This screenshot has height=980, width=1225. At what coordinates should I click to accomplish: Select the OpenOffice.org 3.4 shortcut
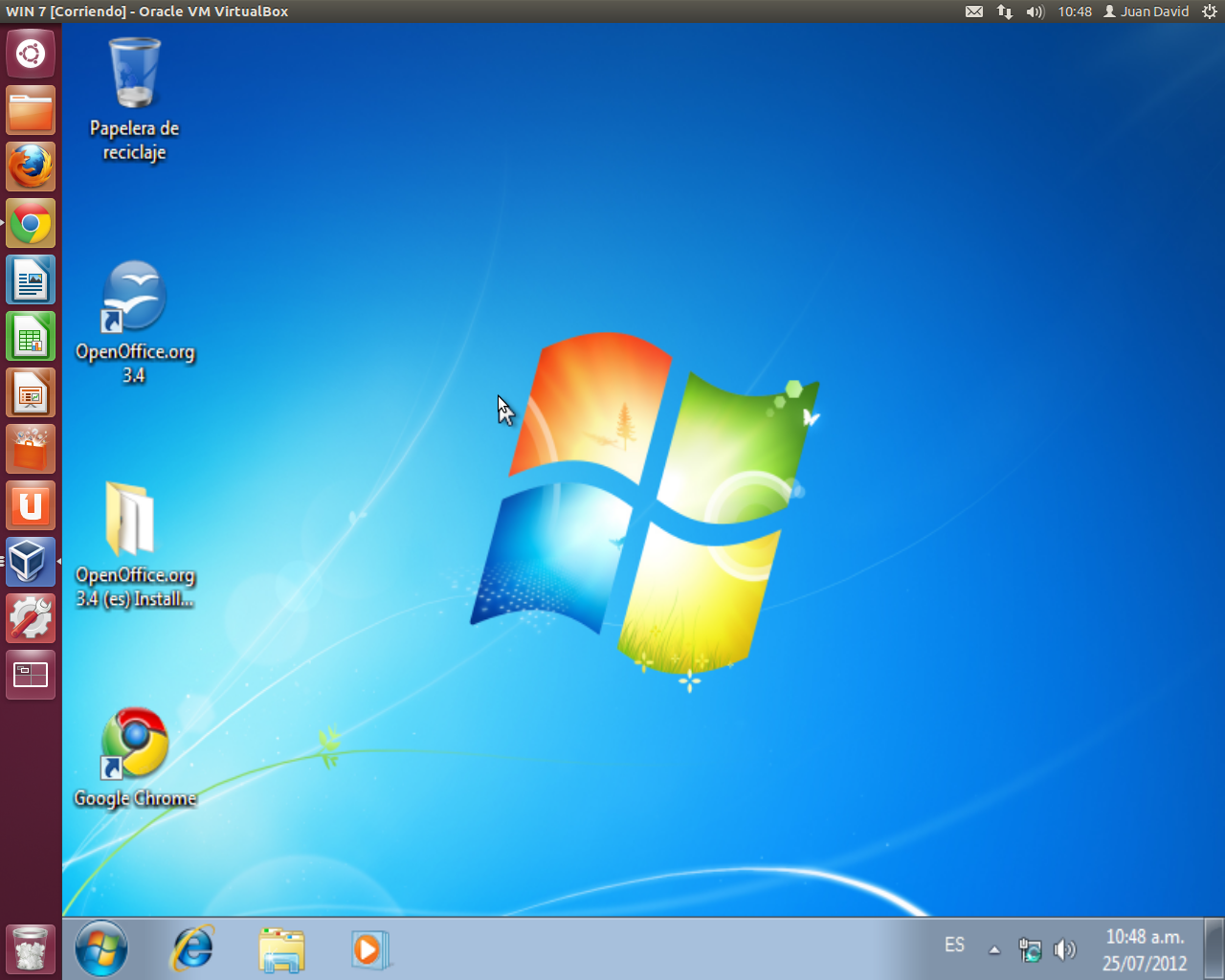point(135,323)
